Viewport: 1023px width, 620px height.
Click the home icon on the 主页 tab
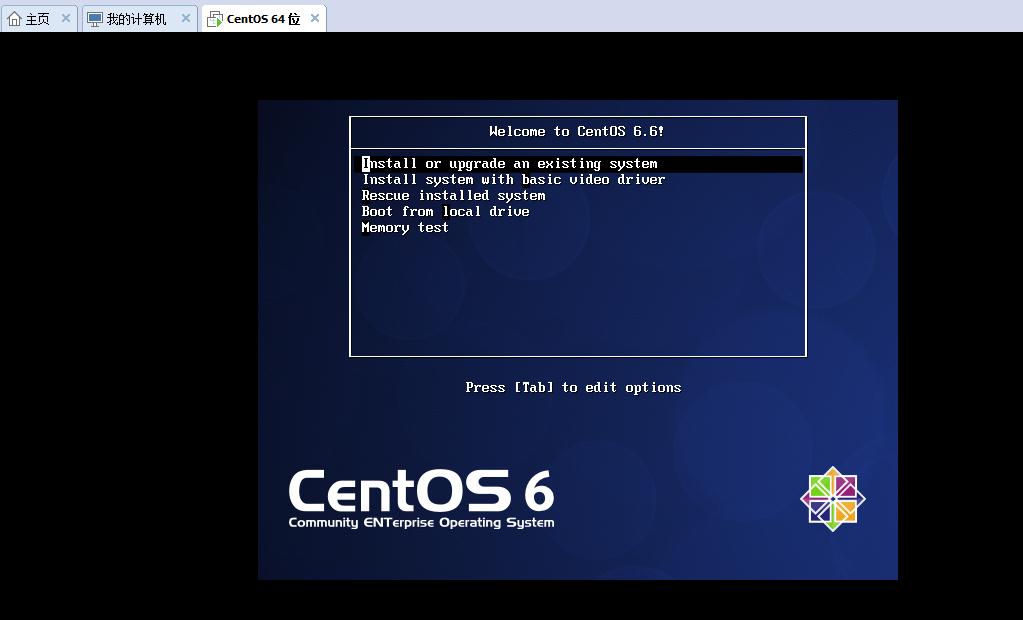click(x=14, y=17)
